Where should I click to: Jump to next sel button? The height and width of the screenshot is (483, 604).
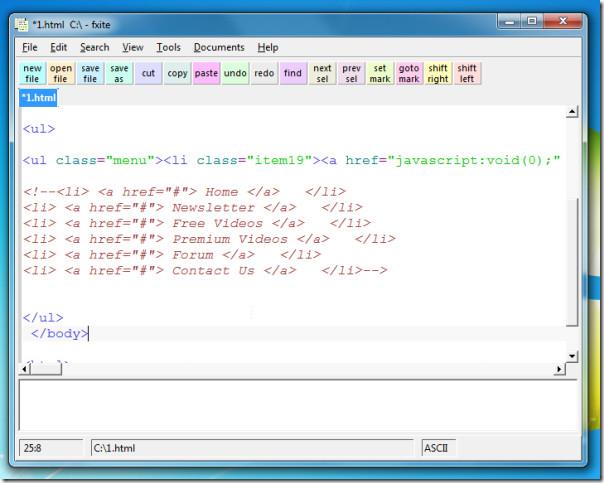(x=322, y=73)
